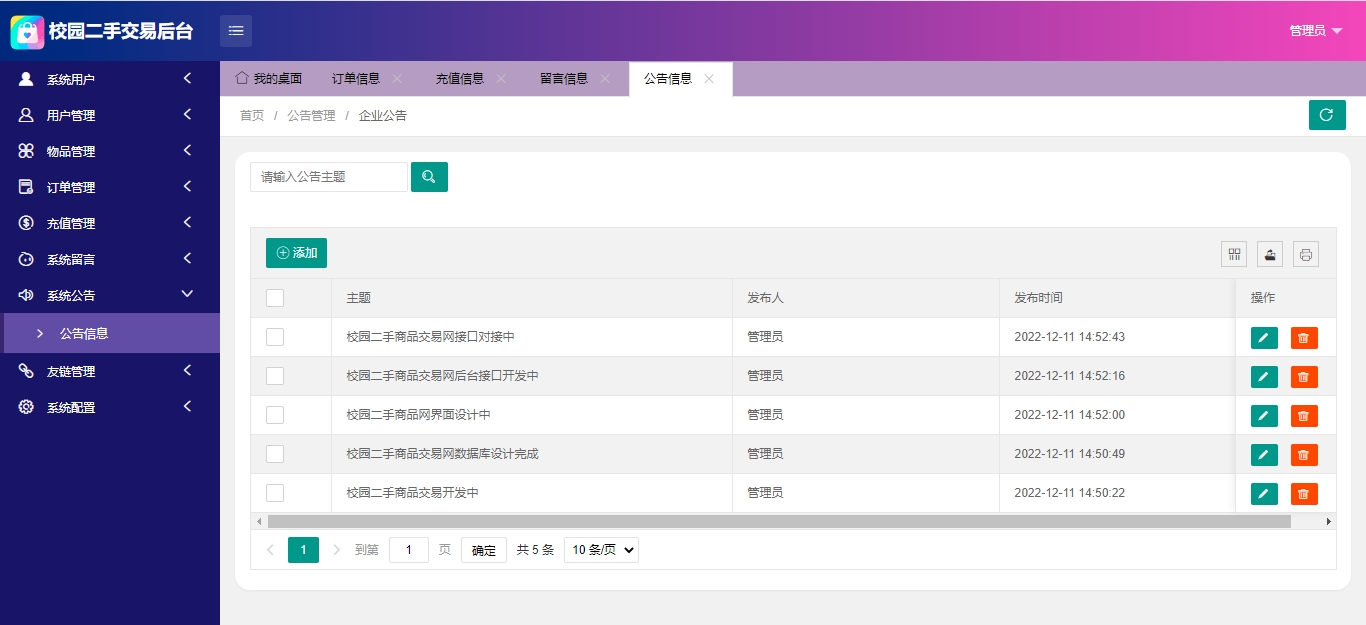The image size is (1366, 625).
Task: Edit the 校园二手商品交易网数据库设计完成 row
Action: tap(1264, 455)
